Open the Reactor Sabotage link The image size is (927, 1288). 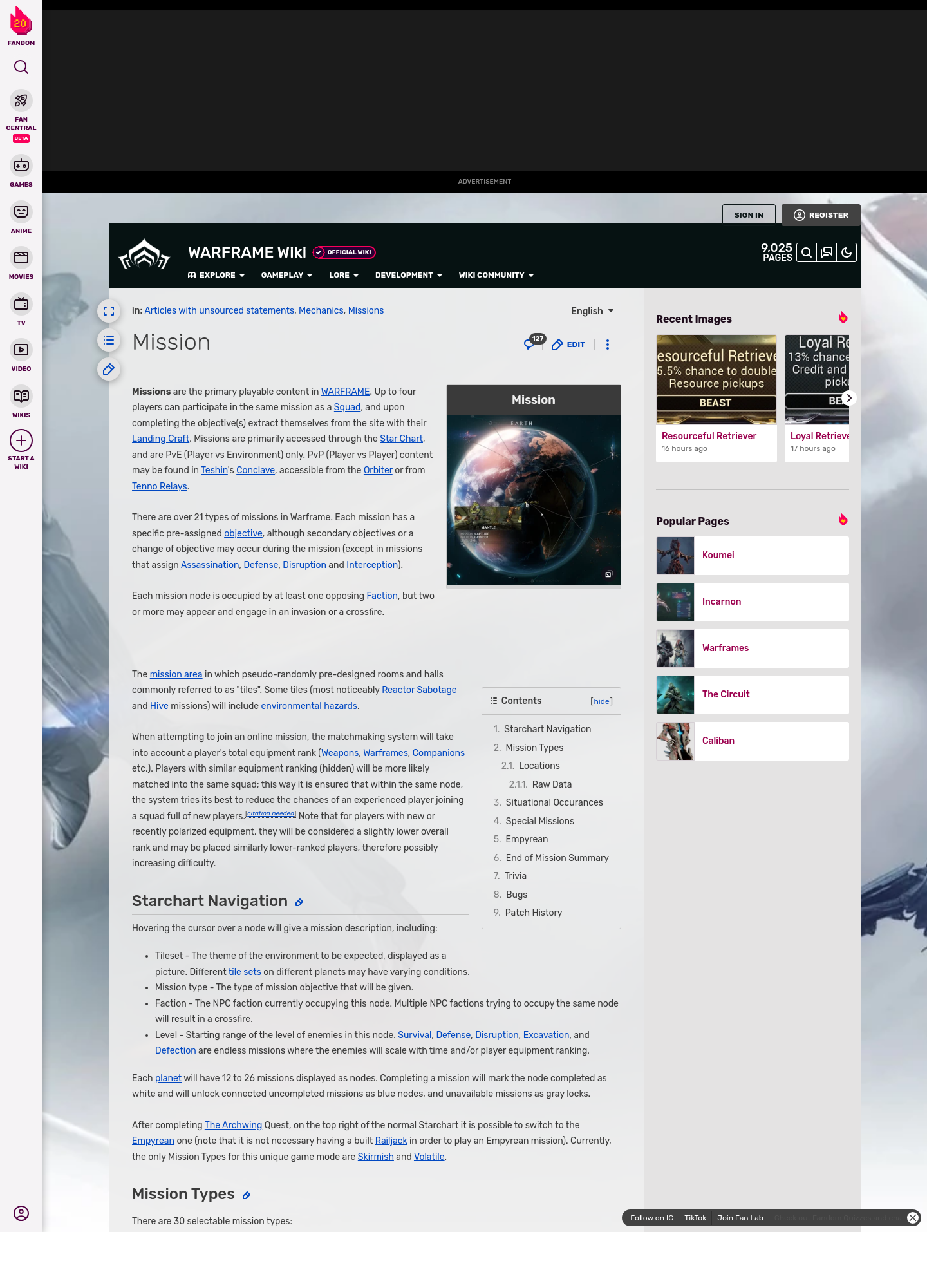(x=419, y=690)
